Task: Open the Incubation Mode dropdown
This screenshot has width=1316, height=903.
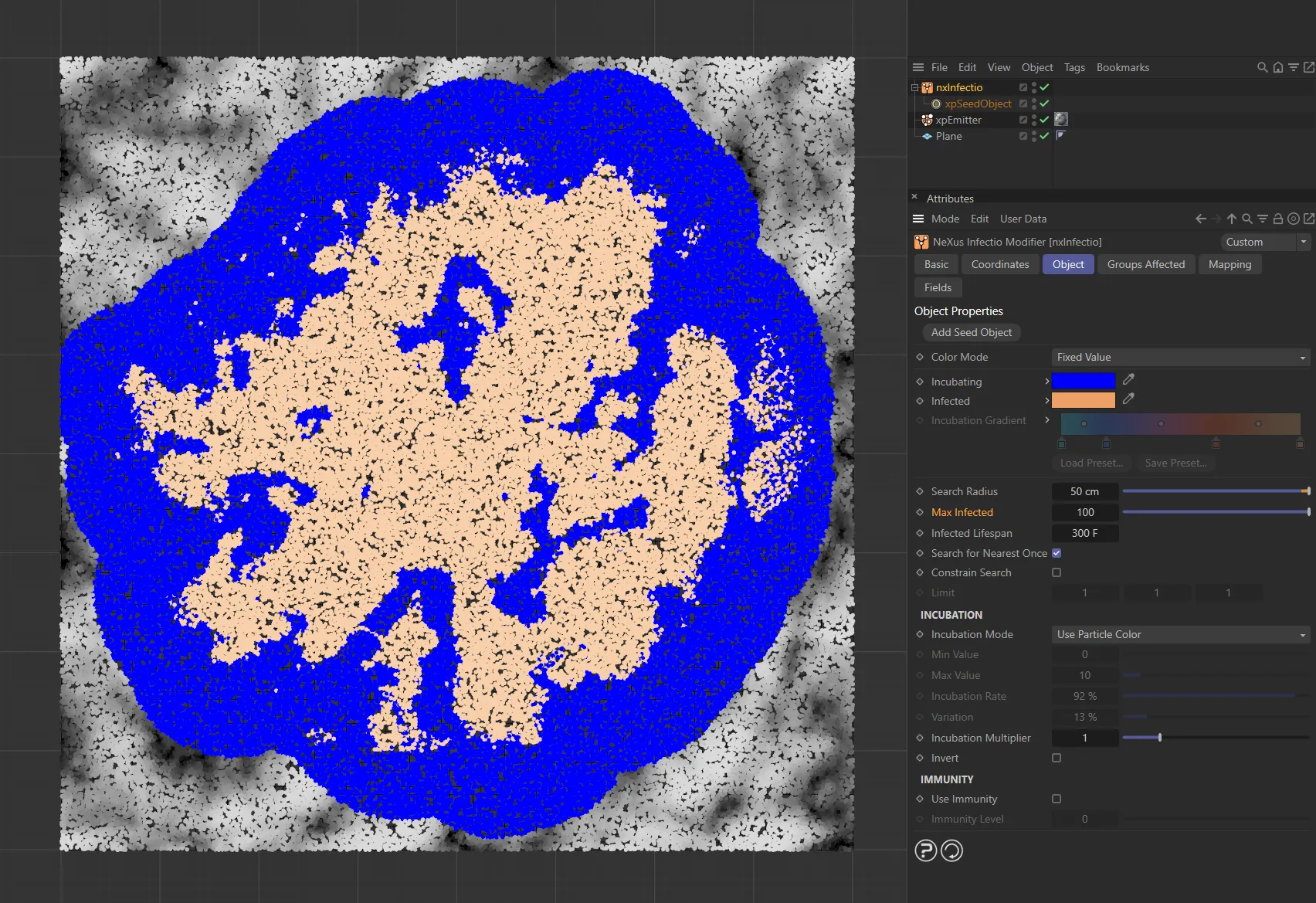Action: point(1179,634)
